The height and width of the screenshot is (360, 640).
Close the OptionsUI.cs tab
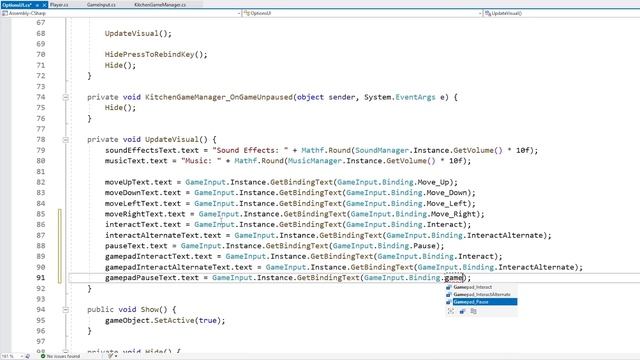point(45,5)
